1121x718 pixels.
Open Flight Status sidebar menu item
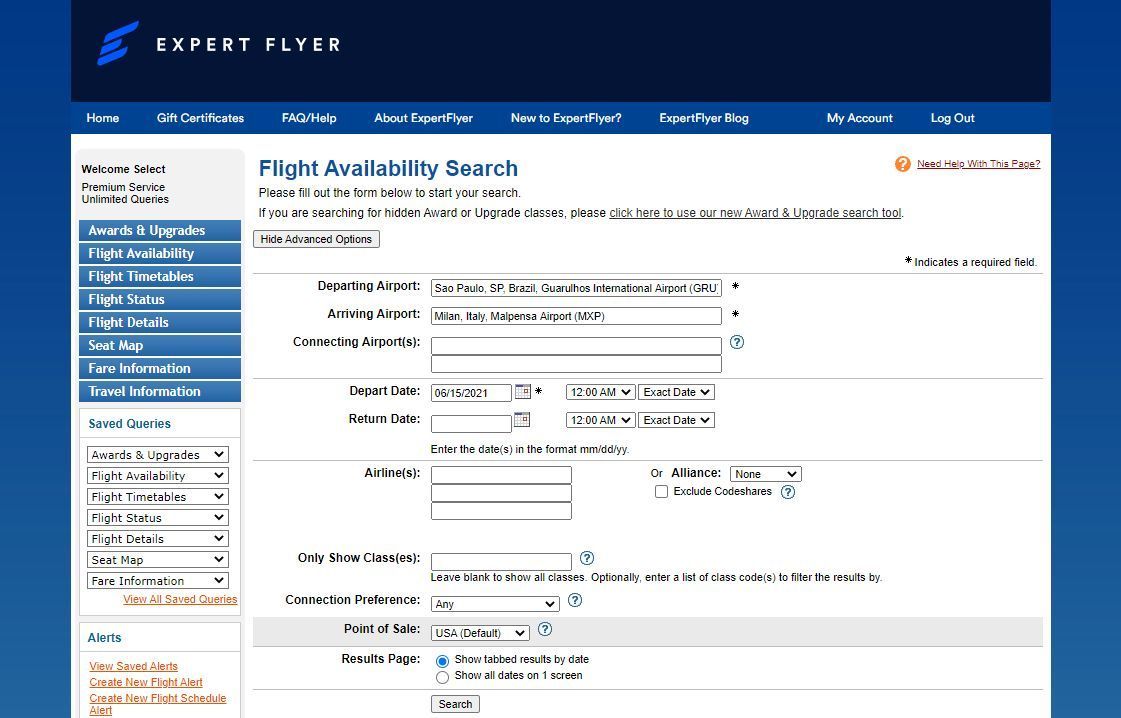(160, 299)
